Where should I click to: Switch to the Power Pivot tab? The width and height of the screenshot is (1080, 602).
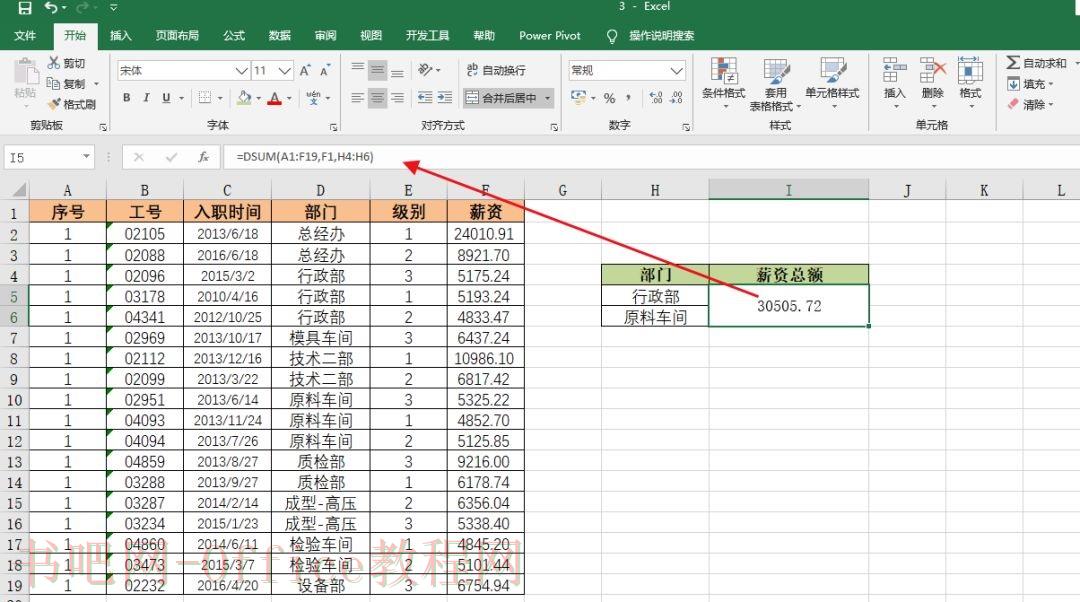550,35
